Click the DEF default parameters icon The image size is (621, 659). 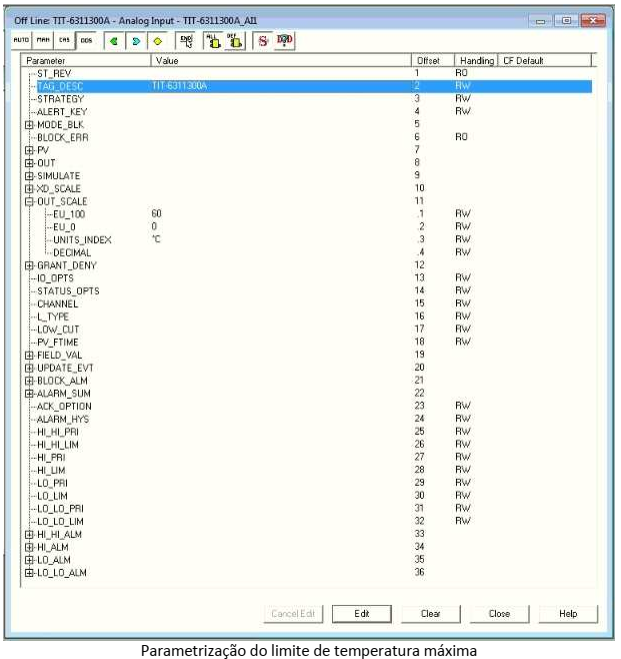point(234,41)
